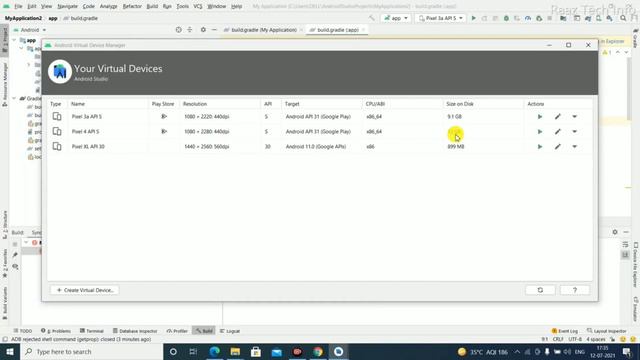Run the app with green play button

click(473, 18)
